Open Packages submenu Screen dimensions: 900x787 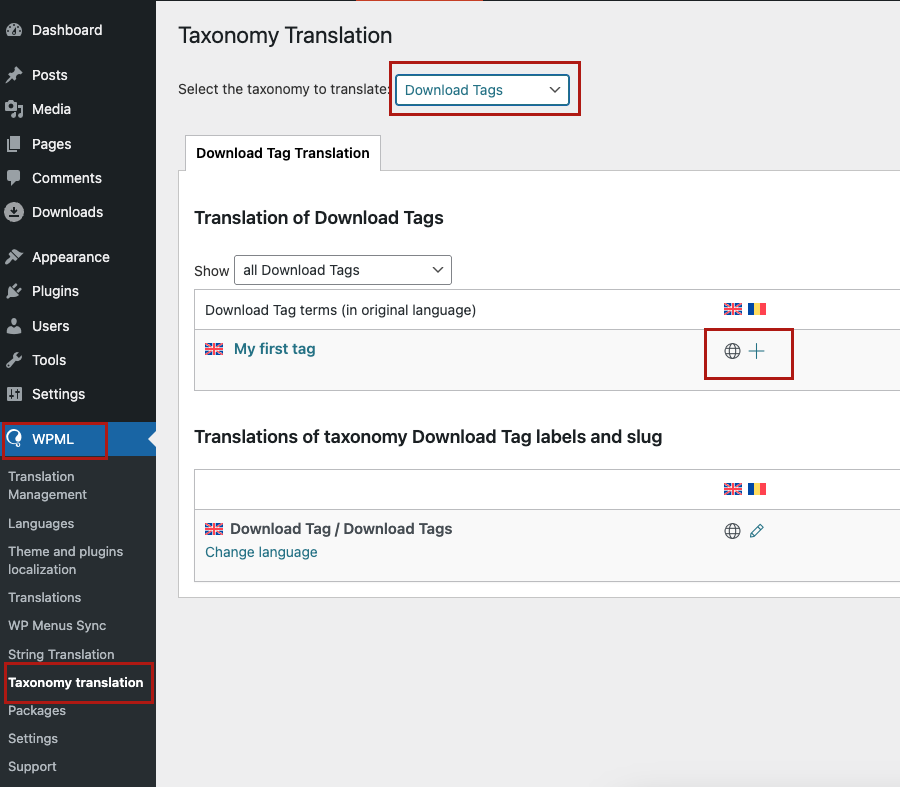pyautogui.click(x=37, y=711)
